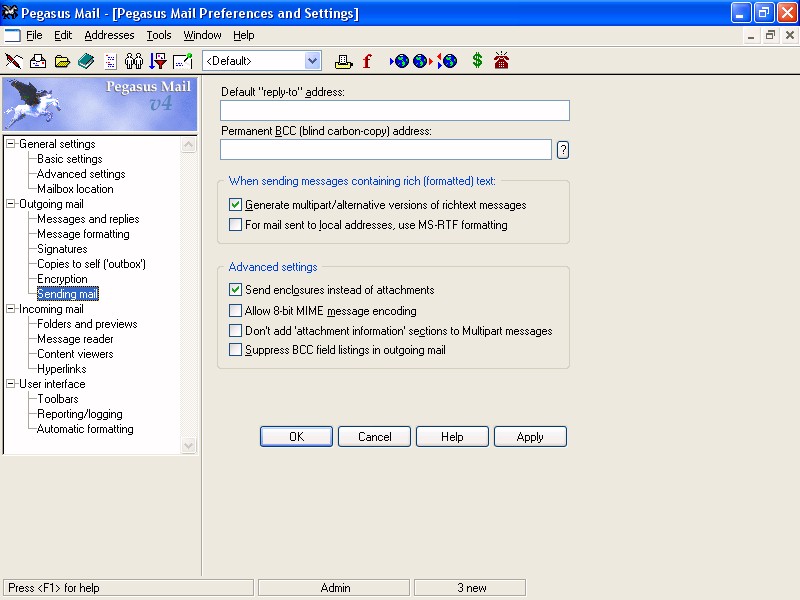
Task: Click the OK button
Action: 296,437
